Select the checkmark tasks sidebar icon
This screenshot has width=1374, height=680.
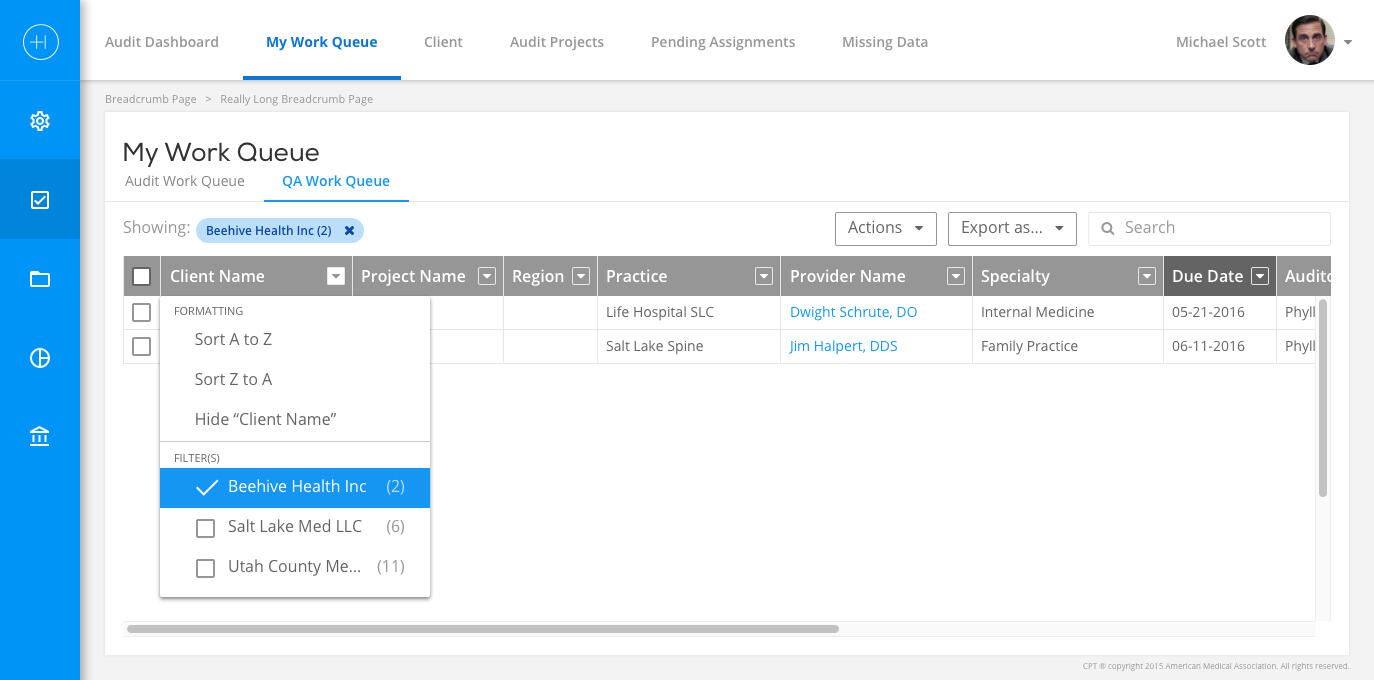(x=40, y=200)
